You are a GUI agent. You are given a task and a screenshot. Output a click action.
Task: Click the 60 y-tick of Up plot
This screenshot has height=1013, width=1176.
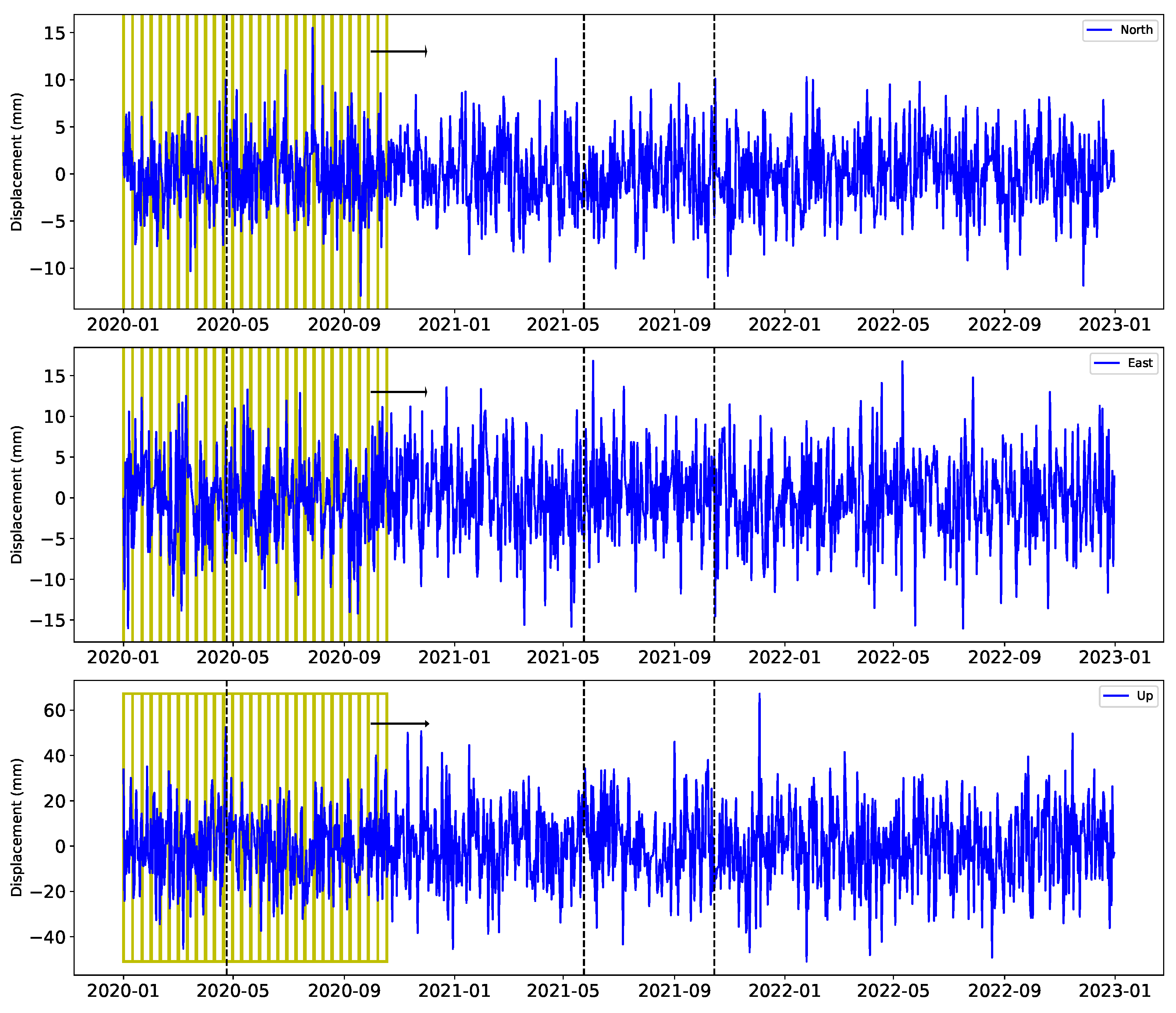tap(55, 710)
